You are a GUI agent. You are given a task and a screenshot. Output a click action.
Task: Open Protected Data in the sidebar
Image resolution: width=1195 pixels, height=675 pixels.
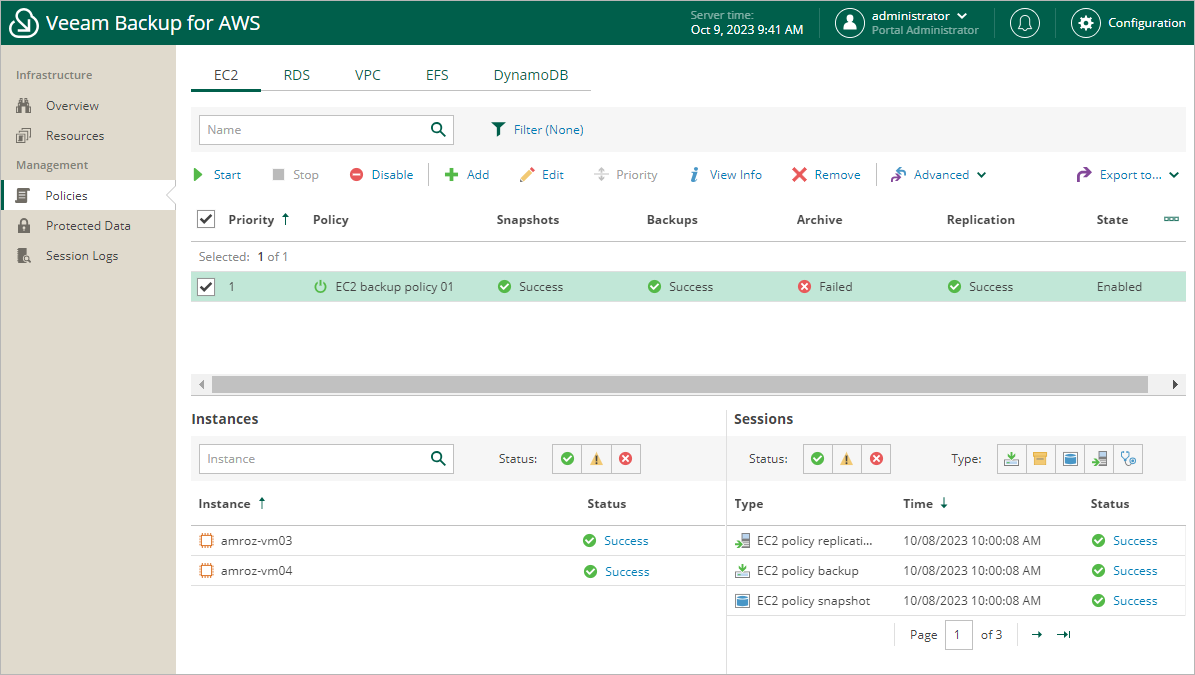pos(88,226)
